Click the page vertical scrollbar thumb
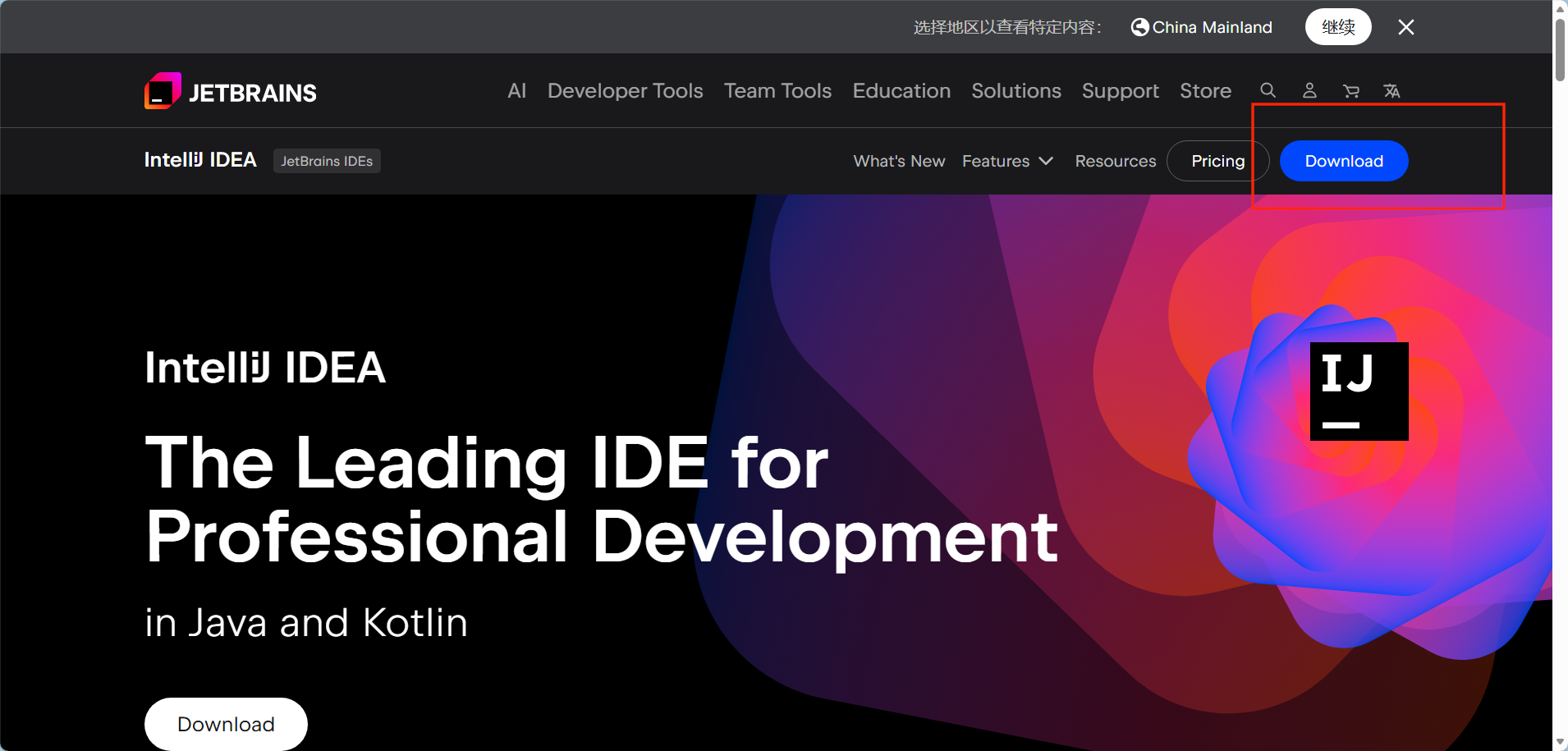 click(1560, 49)
